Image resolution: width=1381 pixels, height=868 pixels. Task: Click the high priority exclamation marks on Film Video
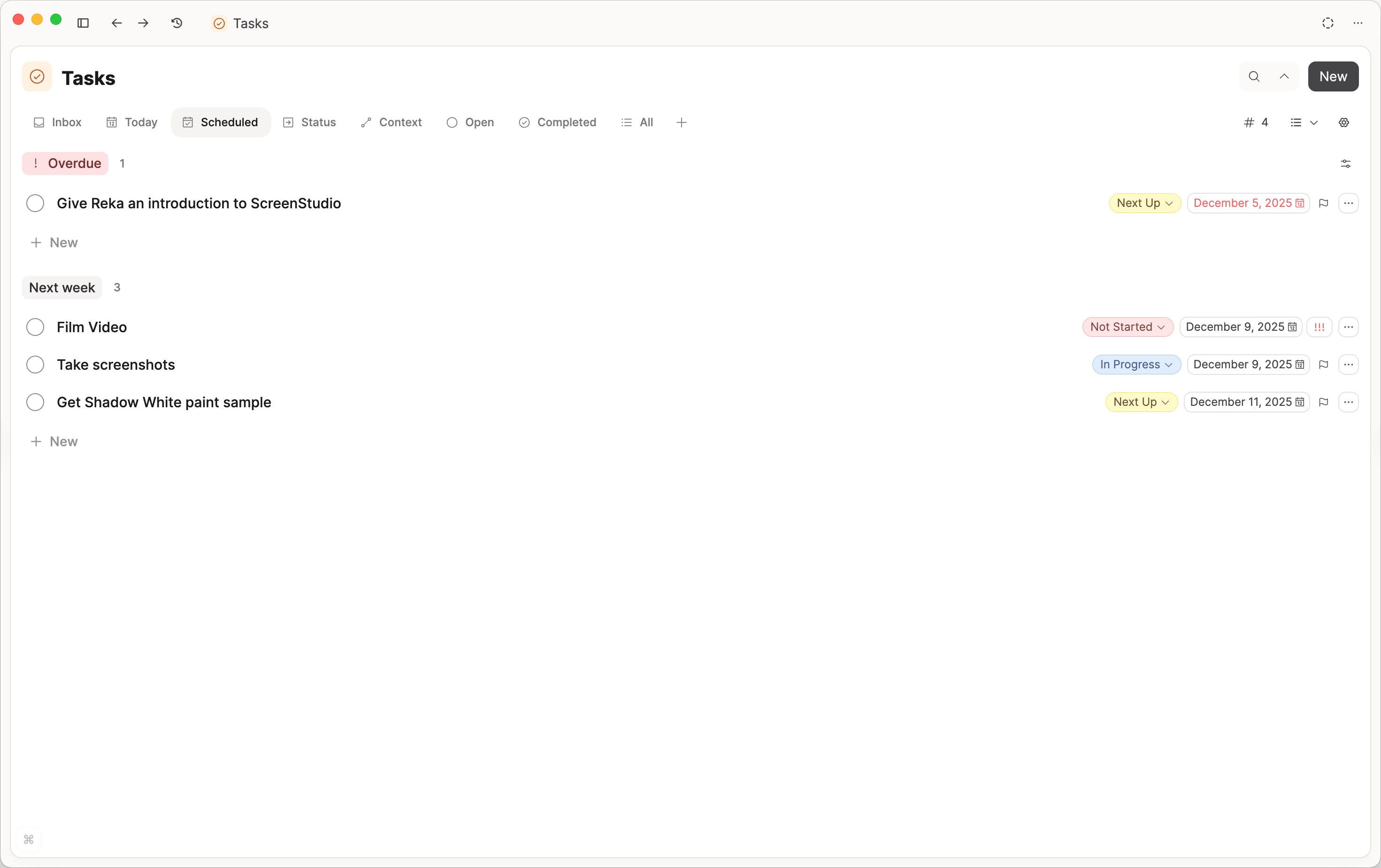pyautogui.click(x=1319, y=327)
